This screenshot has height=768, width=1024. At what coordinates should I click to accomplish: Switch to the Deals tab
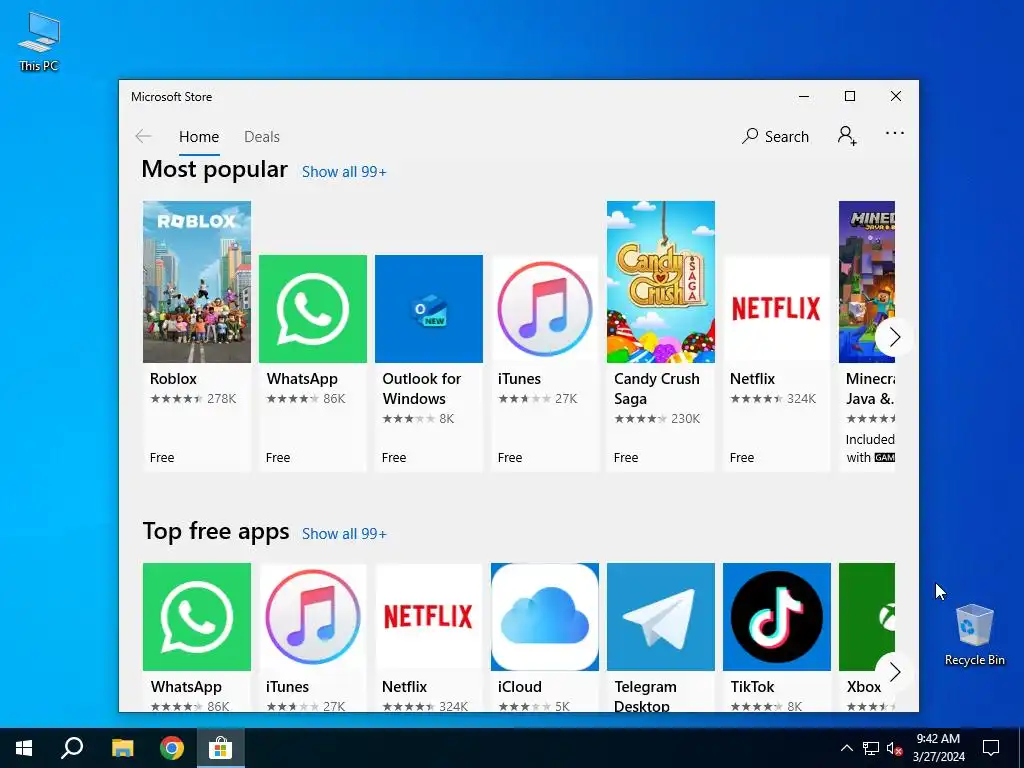262,136
